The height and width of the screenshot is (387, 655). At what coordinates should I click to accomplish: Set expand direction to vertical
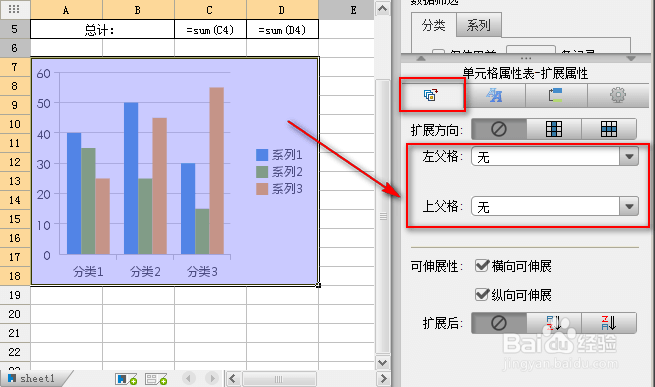click(x=554, y=129)
